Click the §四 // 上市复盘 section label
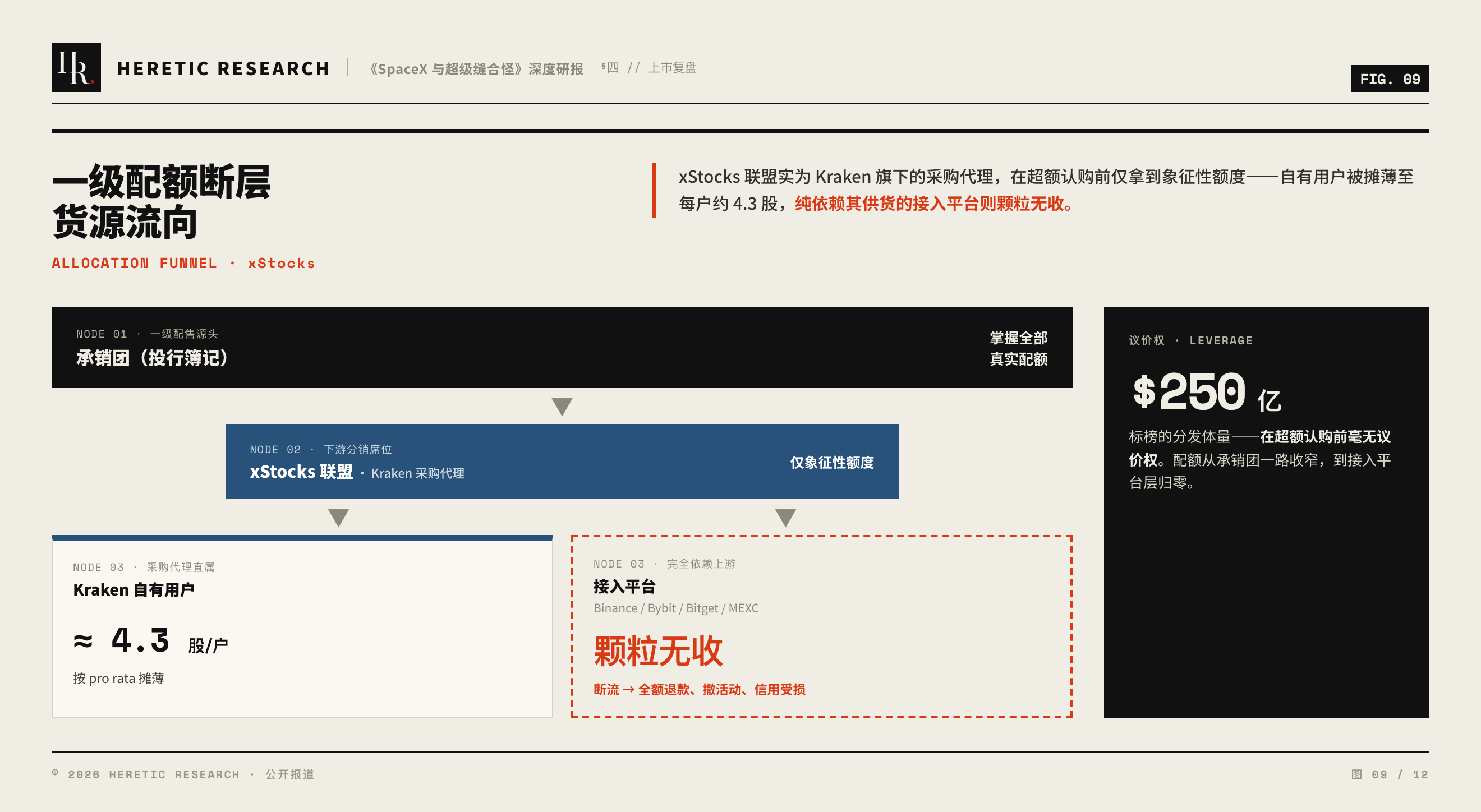This screenshot has width=1481, height=812. 649,67
